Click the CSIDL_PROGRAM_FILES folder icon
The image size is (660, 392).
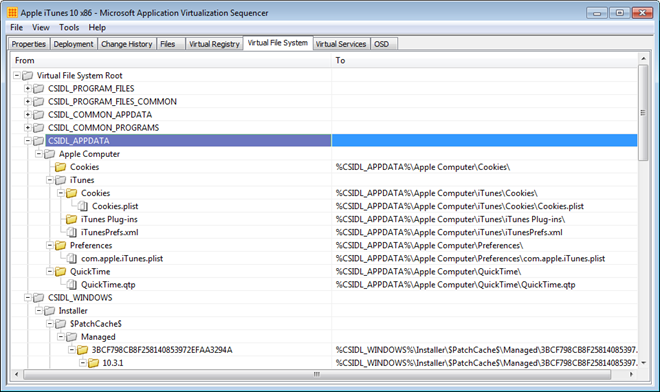click(39, 89)
